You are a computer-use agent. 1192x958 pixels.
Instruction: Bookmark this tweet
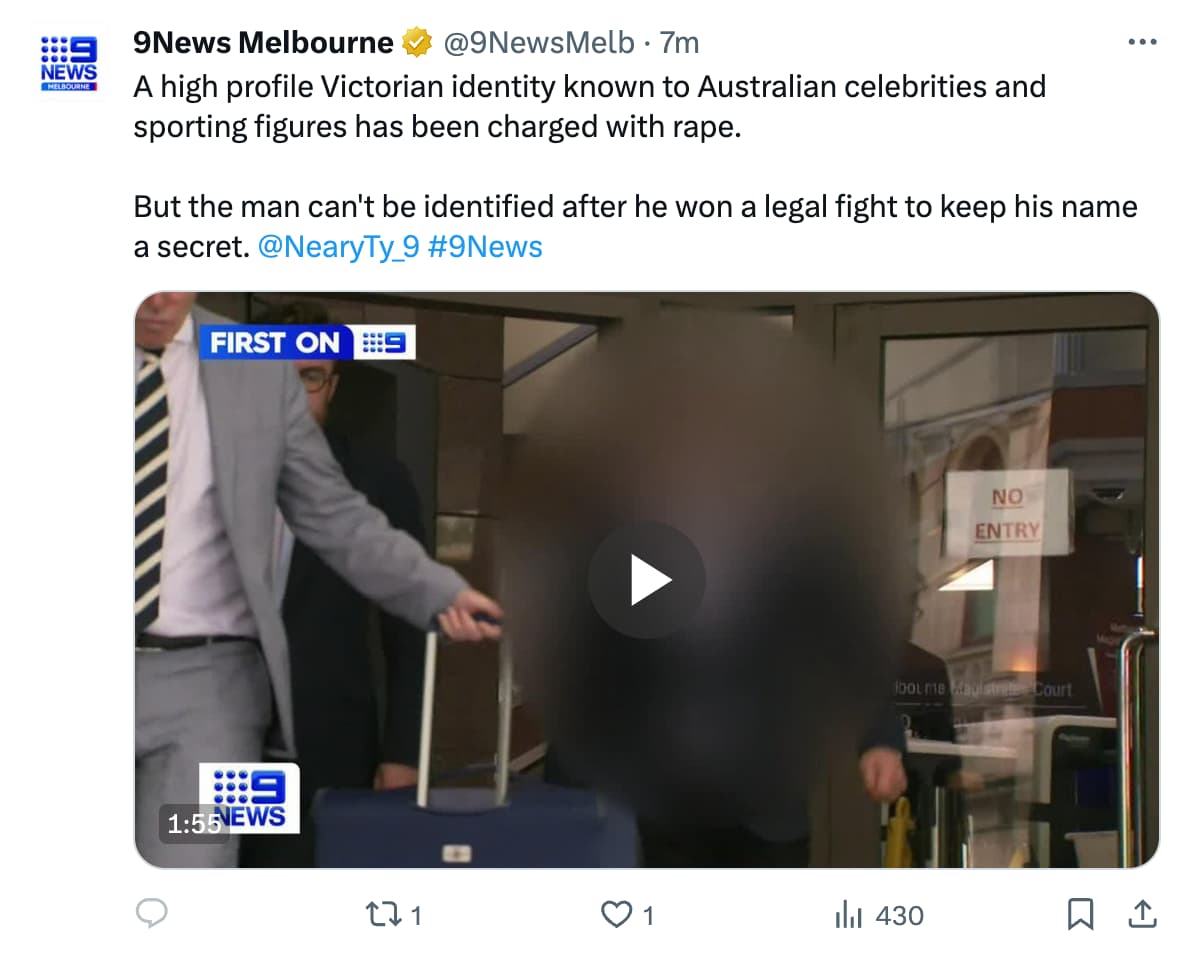click(x=1081, y=914)
